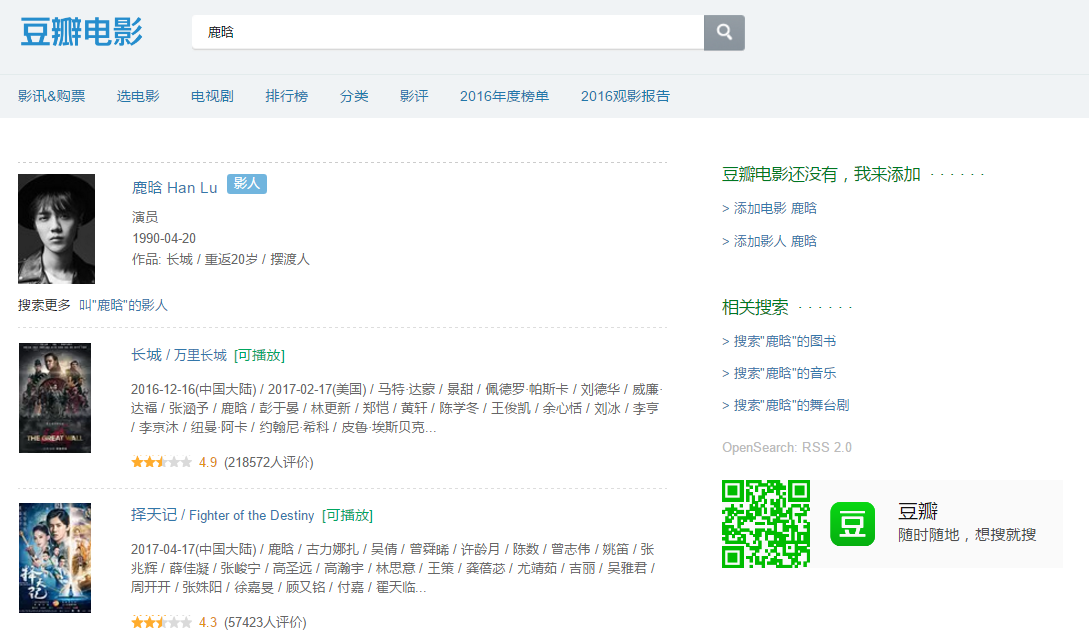Viewport: 1089px width, 631px height.
Task: Click the 相关搜索 heading
Action: pyautogui.click(x=755, y=307)
